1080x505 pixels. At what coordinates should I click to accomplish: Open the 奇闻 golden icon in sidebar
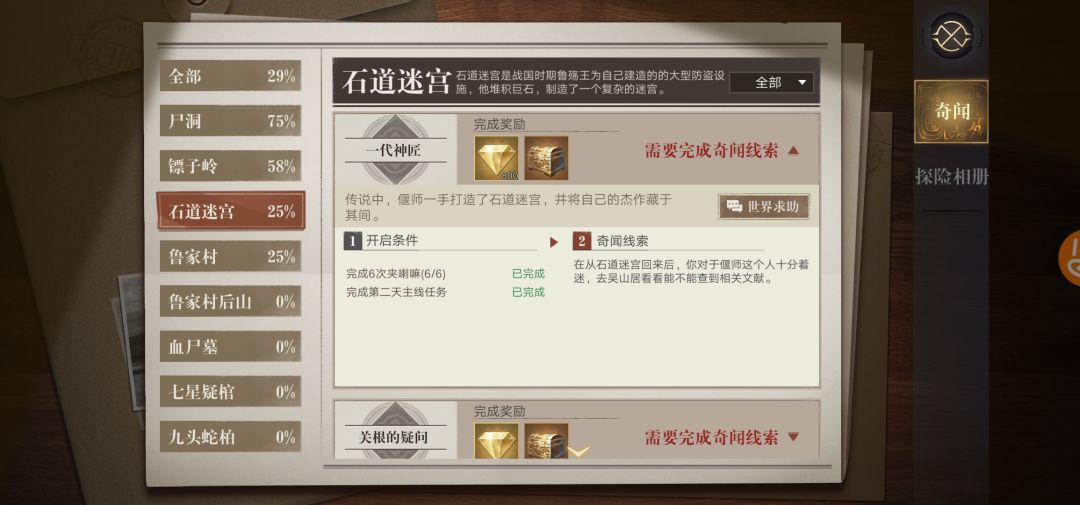click(951, 112)
